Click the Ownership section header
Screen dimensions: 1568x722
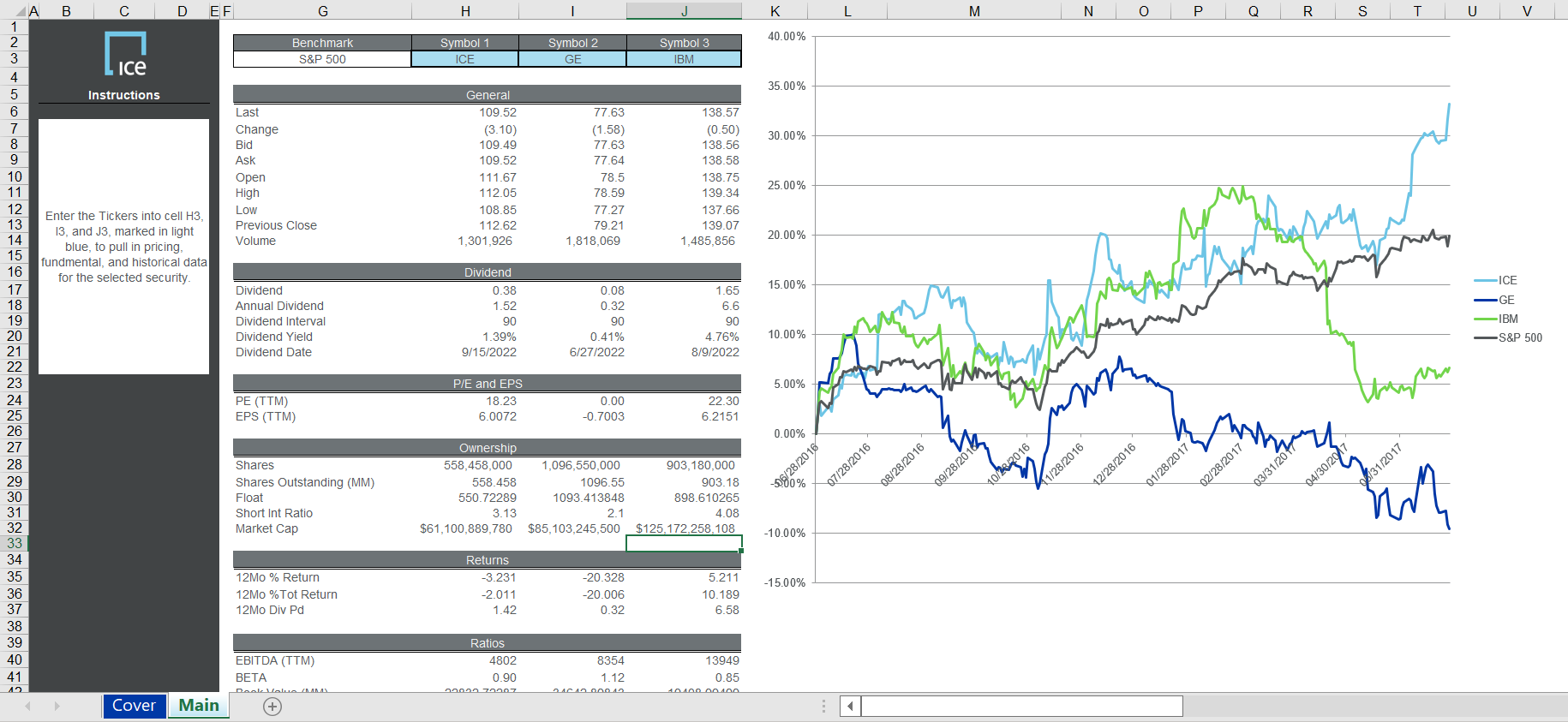(x=488, y=447)
